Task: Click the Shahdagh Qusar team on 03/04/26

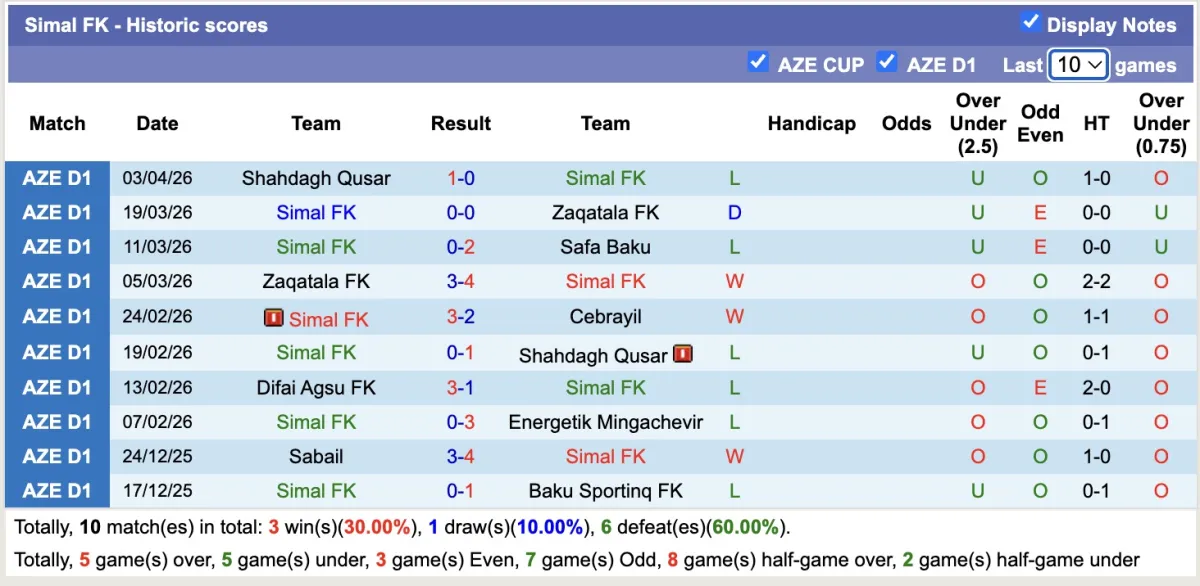Action: coord(316,179)
